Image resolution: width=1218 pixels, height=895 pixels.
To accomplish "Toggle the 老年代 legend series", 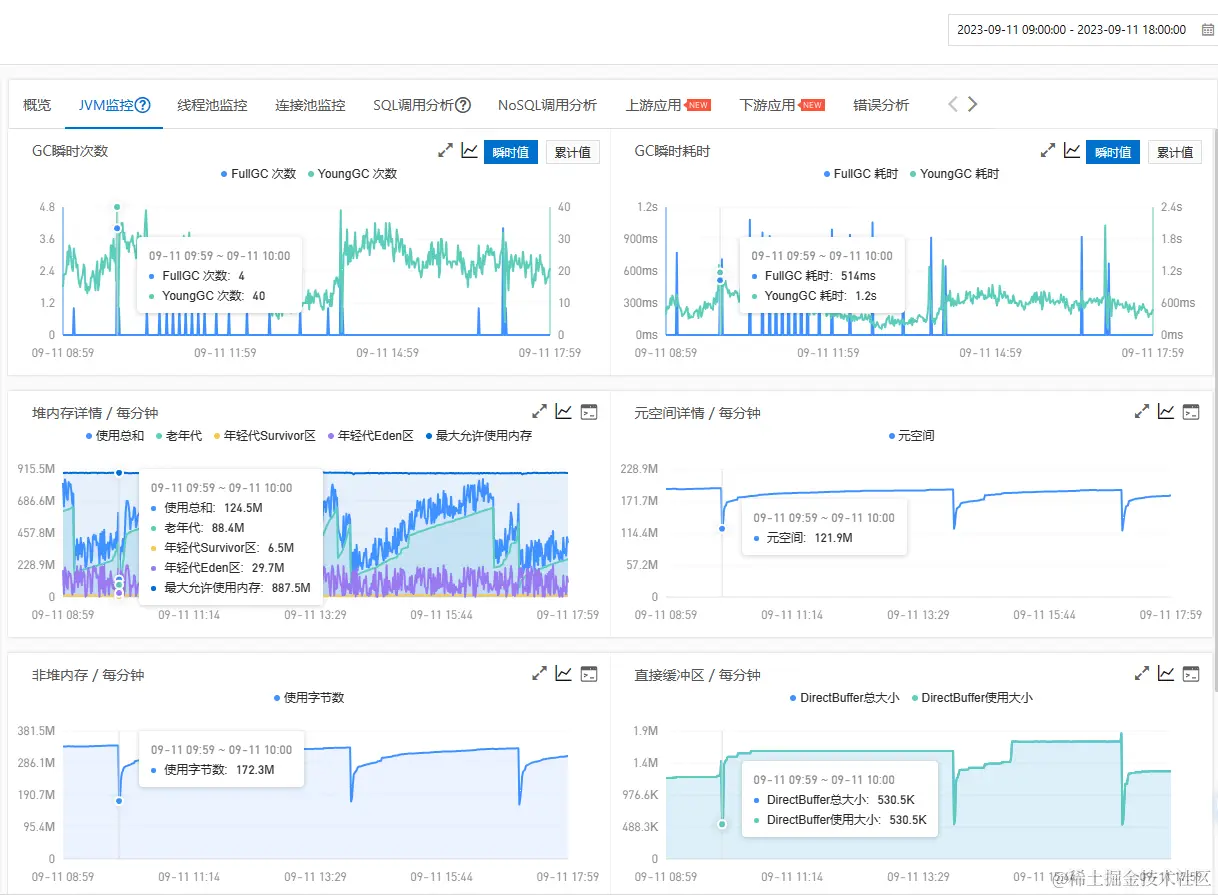I will click(x=179, y=436).
